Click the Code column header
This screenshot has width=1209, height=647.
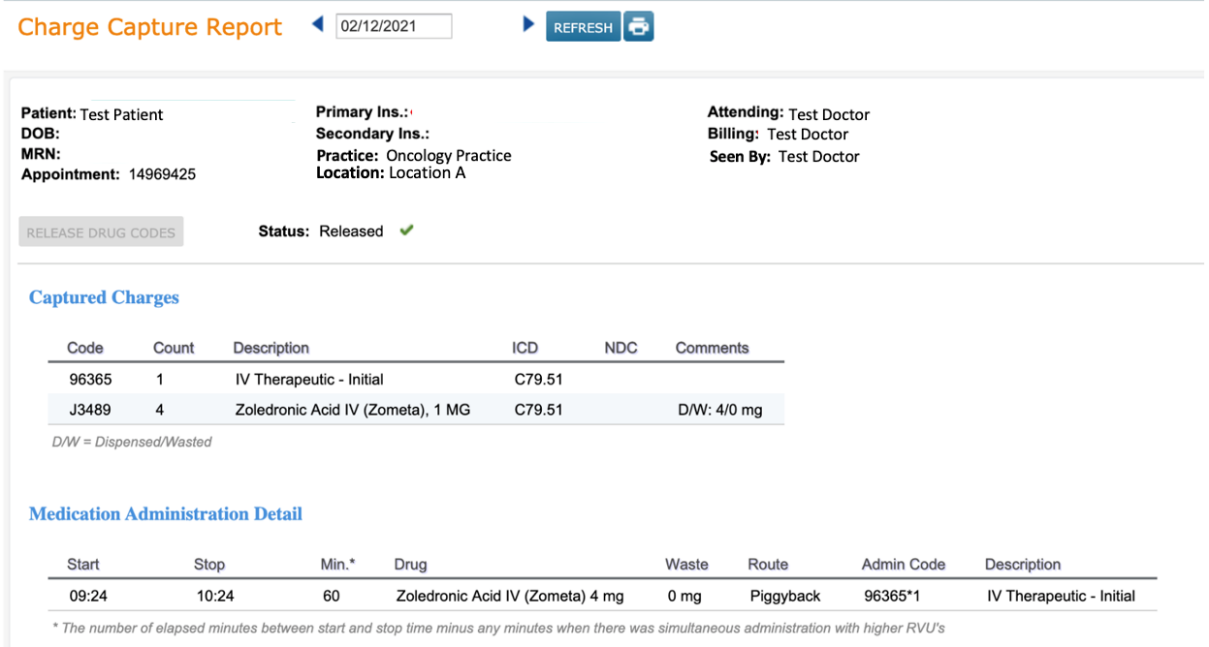pos(85,348)
